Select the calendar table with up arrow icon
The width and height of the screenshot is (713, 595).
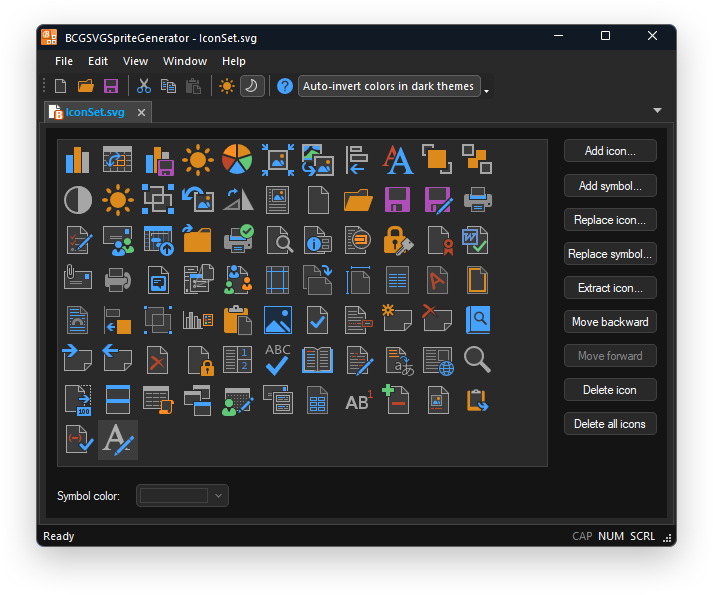(x=159, y=241)
